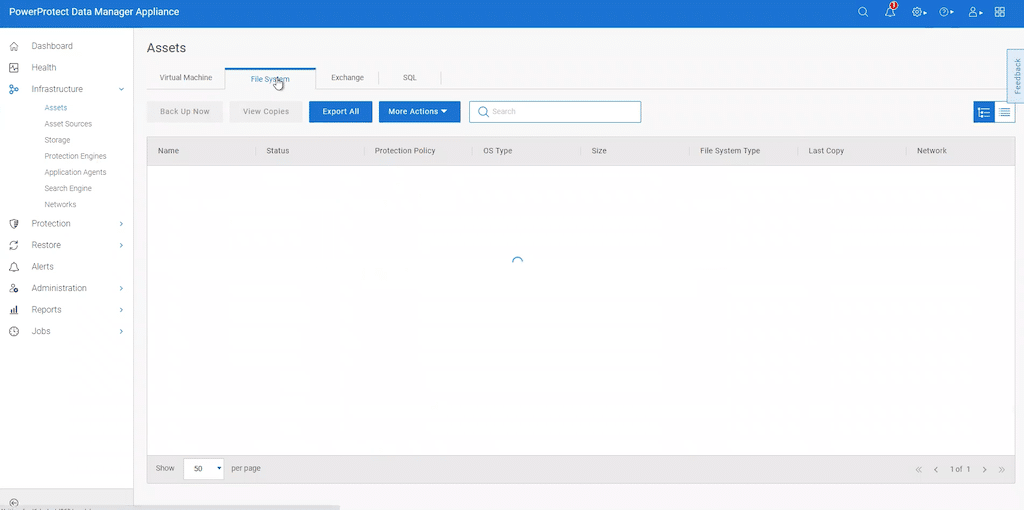Click the Reports bar chart icon
This screenshot has width=1024, height=510.
pos(14,310)
